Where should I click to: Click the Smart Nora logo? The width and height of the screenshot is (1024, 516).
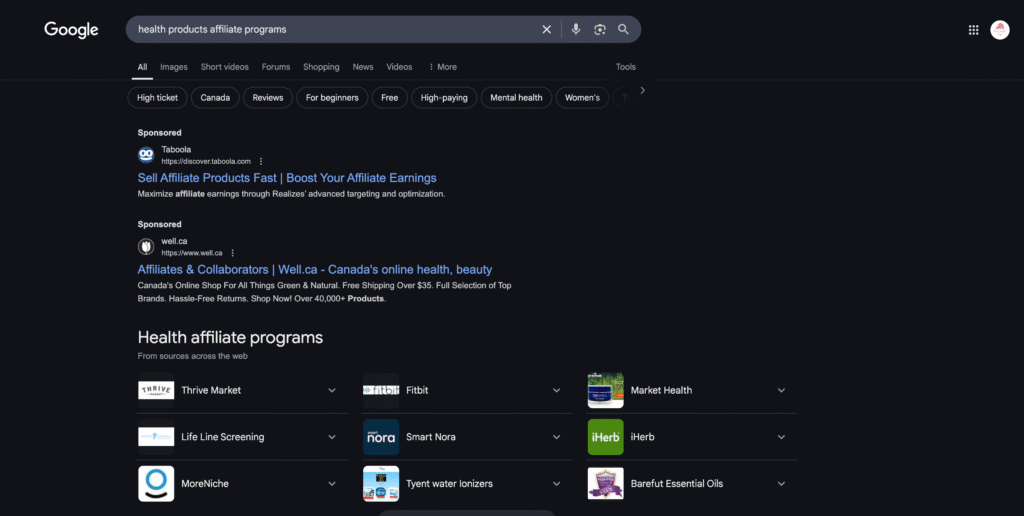(x=381, y=437)
